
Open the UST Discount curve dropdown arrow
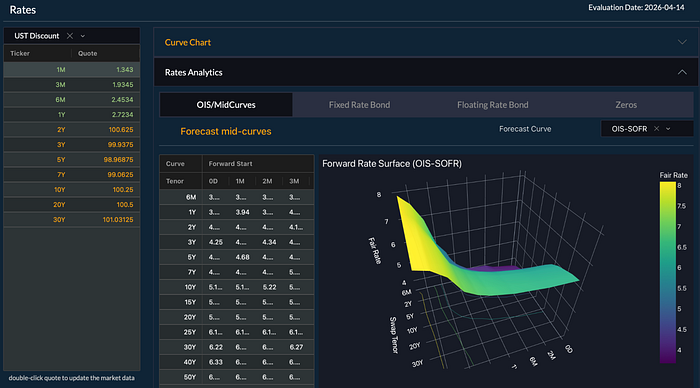[83, 36]
